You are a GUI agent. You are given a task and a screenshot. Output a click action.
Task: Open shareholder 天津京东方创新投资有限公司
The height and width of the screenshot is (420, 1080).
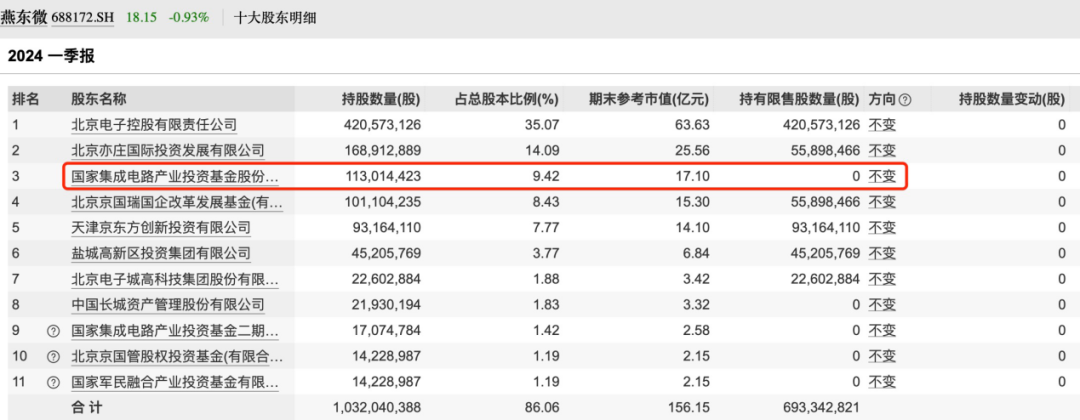pos(161,228)
